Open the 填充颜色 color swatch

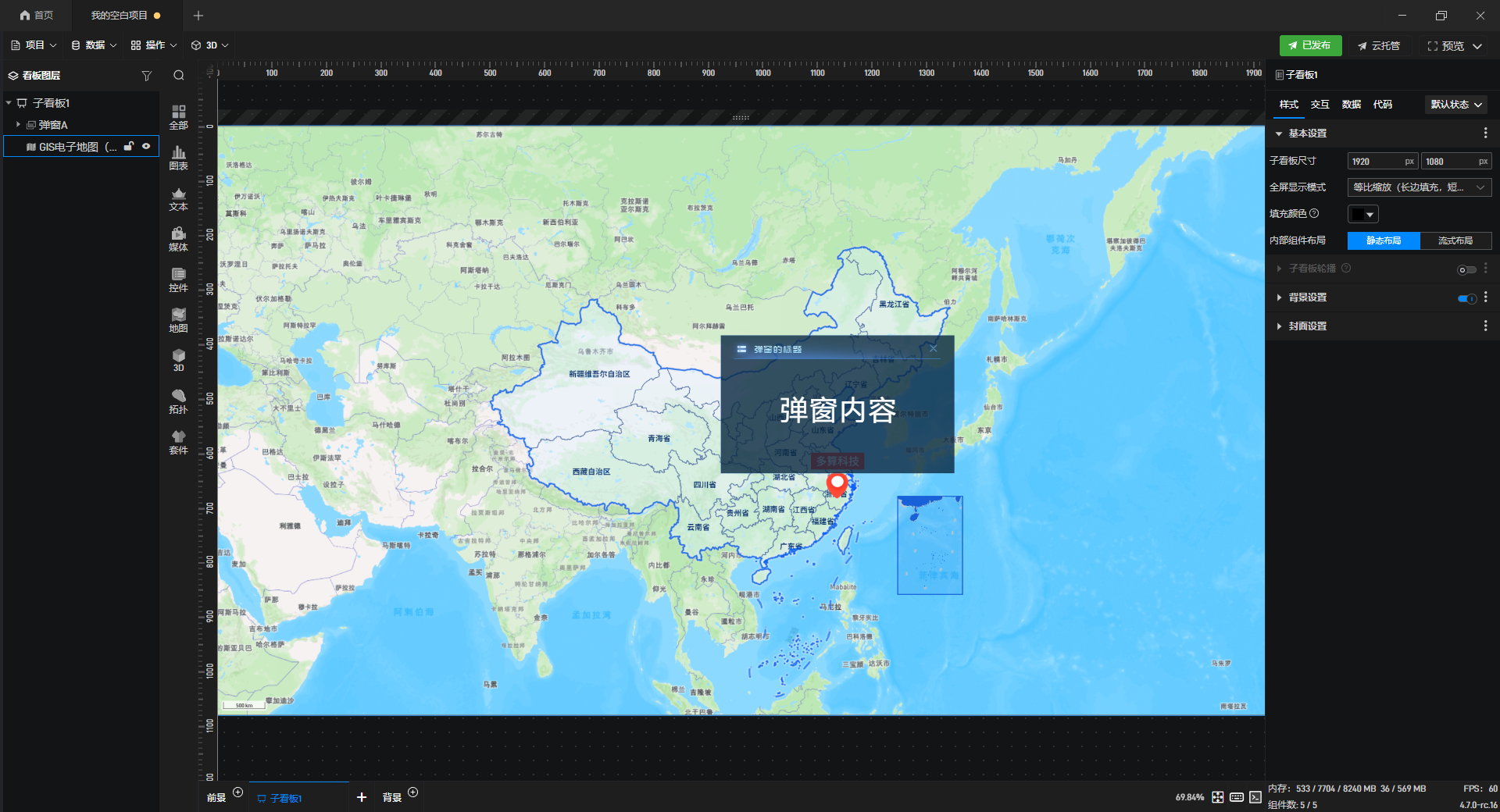tap(1362, 214)
